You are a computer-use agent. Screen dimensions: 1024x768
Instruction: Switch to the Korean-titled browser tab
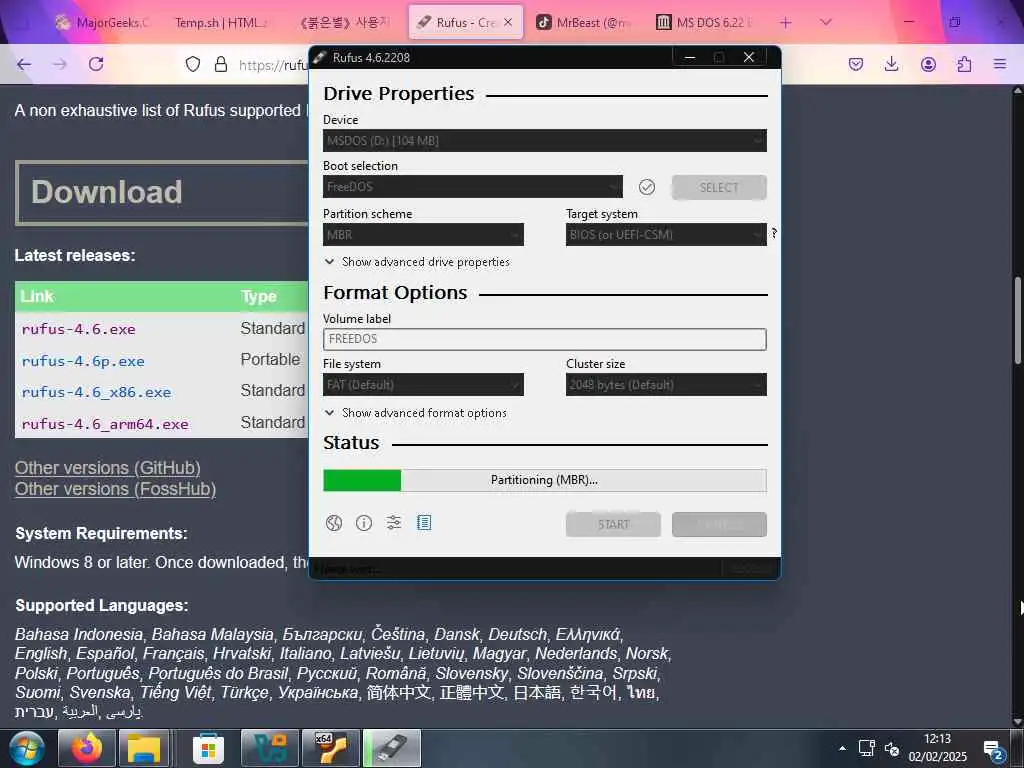tap(344, 22)
